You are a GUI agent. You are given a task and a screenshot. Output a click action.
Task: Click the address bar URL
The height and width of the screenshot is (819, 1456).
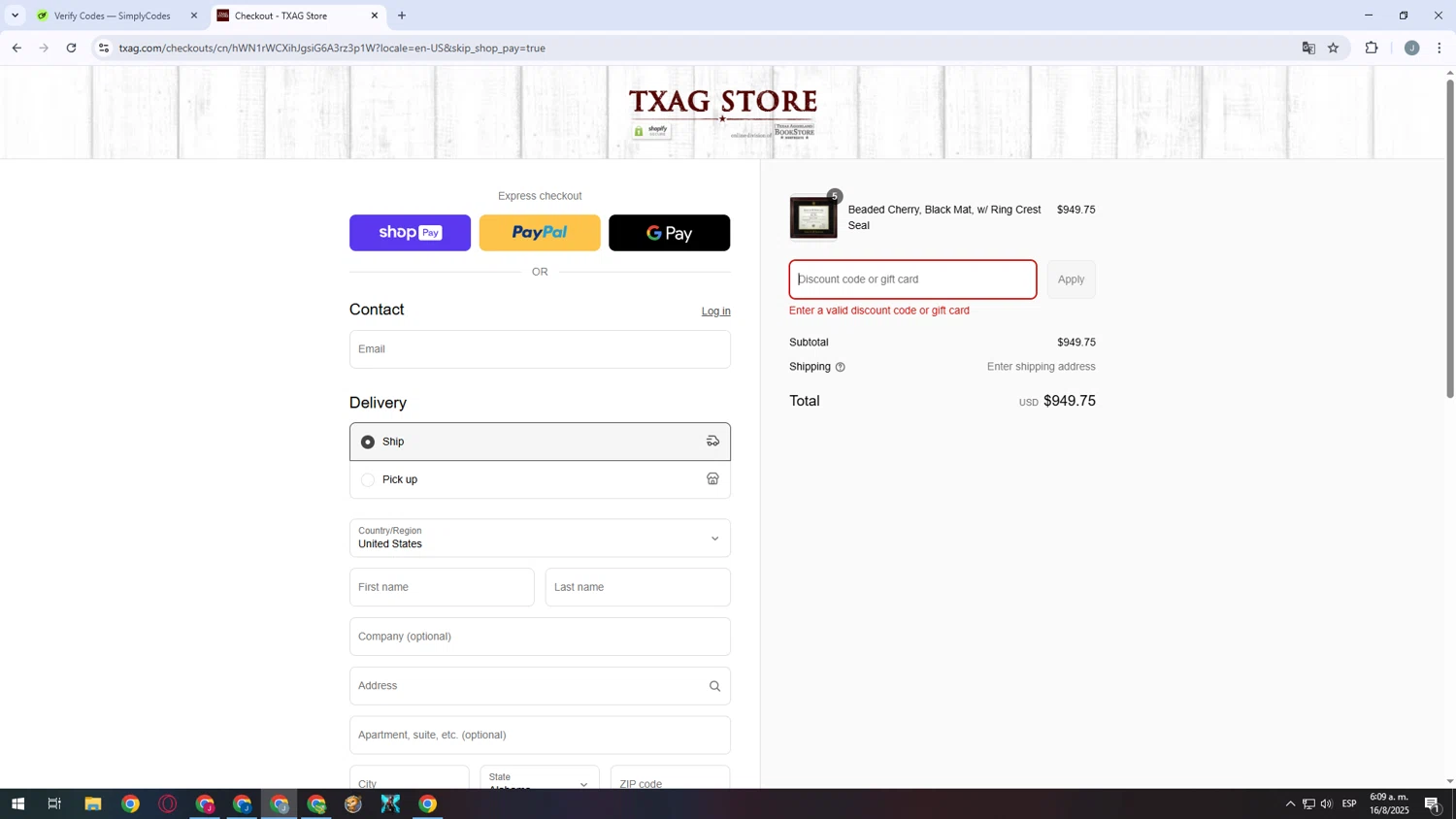pyautogui.click(x=332, y=48)
